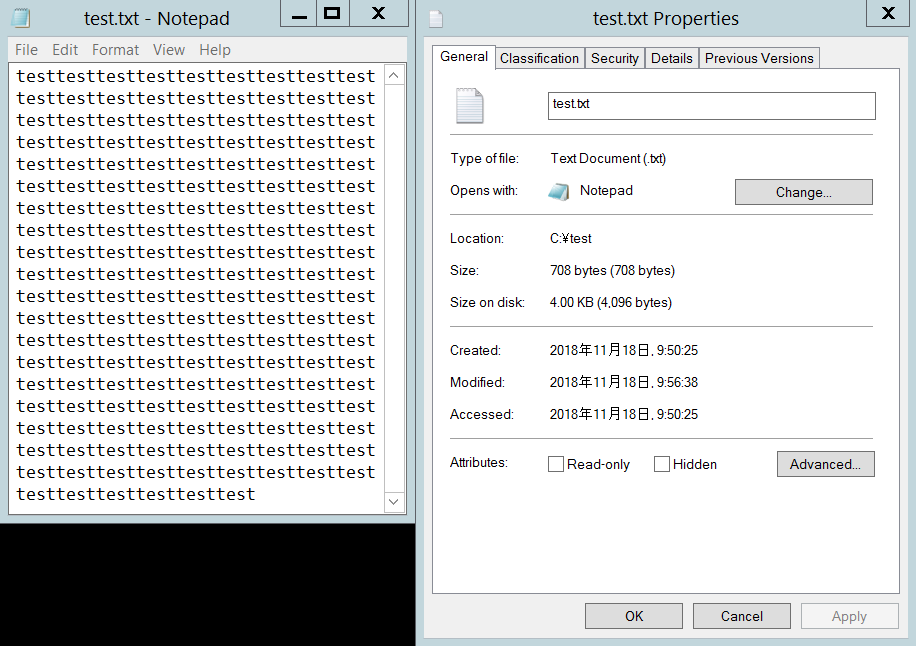The image size is (916, 646).
Task: Maximize the Notepad window
Action: (332, 13)
